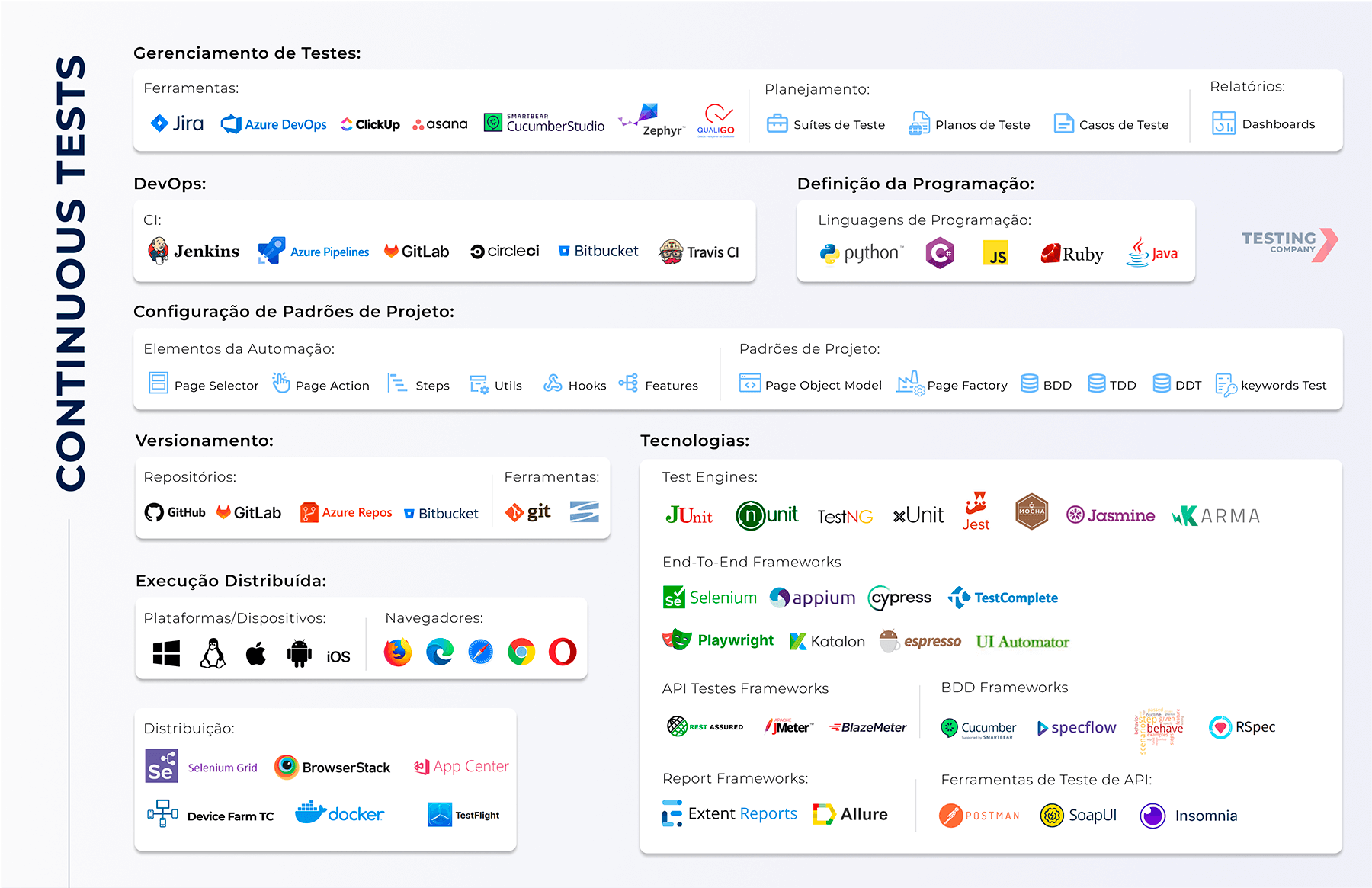Image resolution: width=1372 pixels, height=888 pixels.
Task: Click the Postman icon in Ferramentas de Teste de API
Action: click(x=950, y=815)
